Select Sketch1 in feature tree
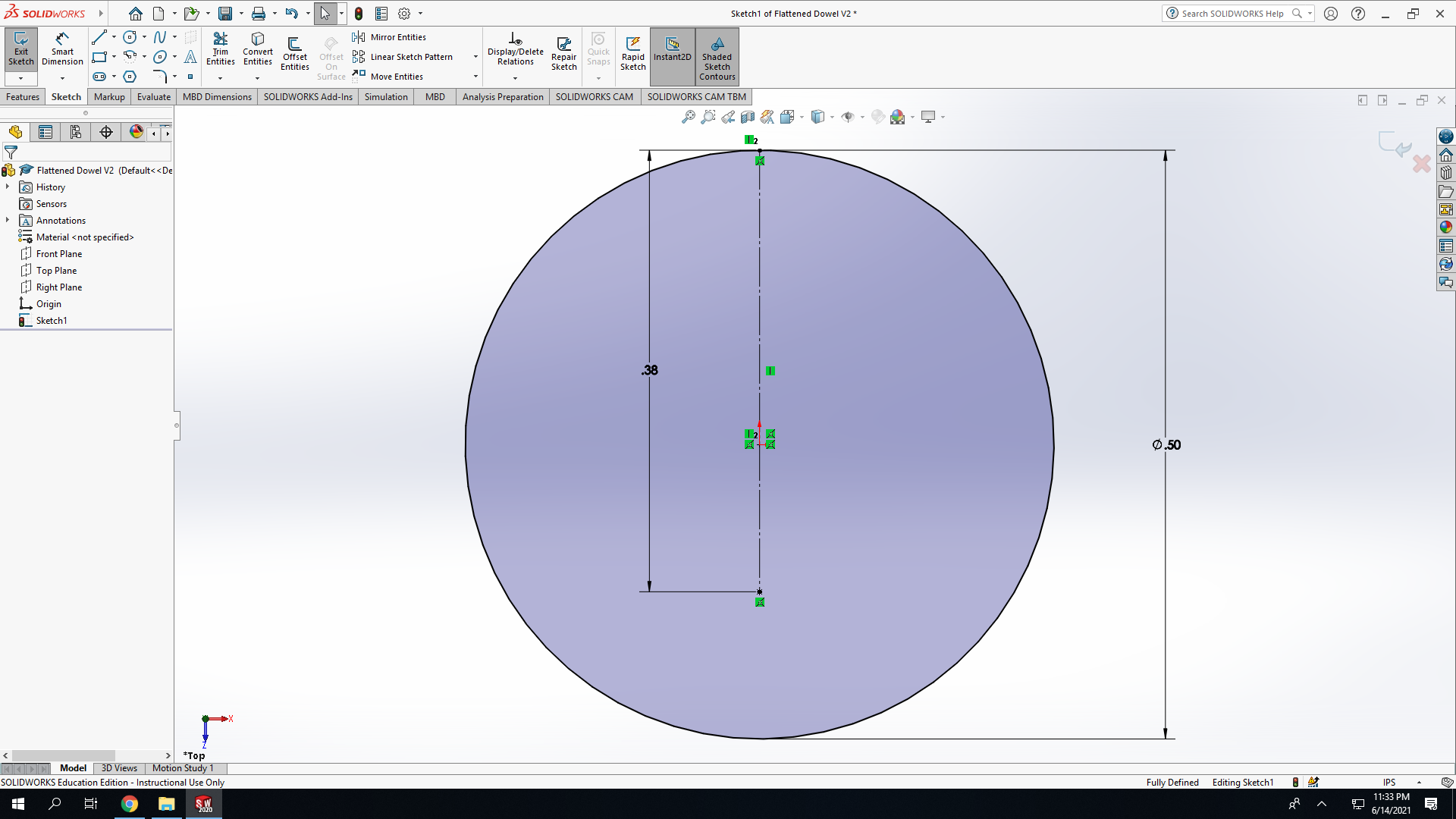This screenshot has width=1456, height=819. [52, 321]
